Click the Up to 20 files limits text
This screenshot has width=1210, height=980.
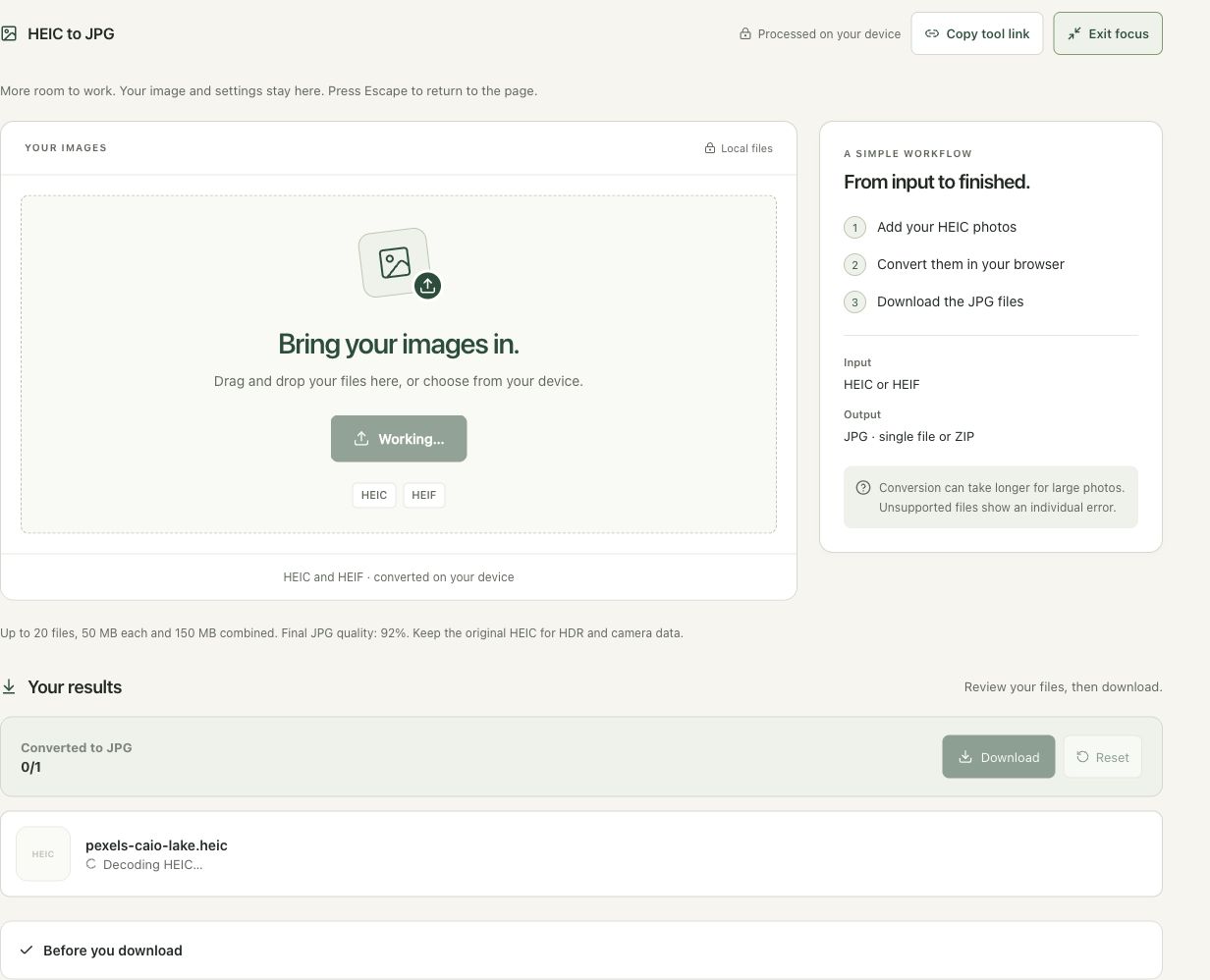[x=342, y=633]
